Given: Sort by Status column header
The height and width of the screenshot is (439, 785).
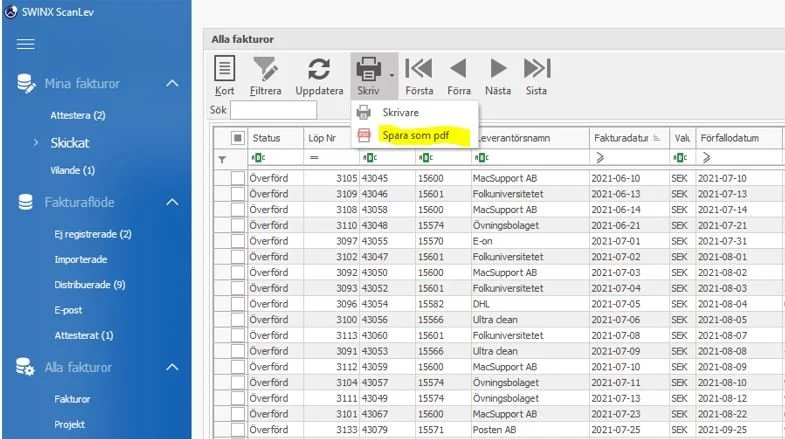Looking at the screenshot, I should tap(276, 138).
